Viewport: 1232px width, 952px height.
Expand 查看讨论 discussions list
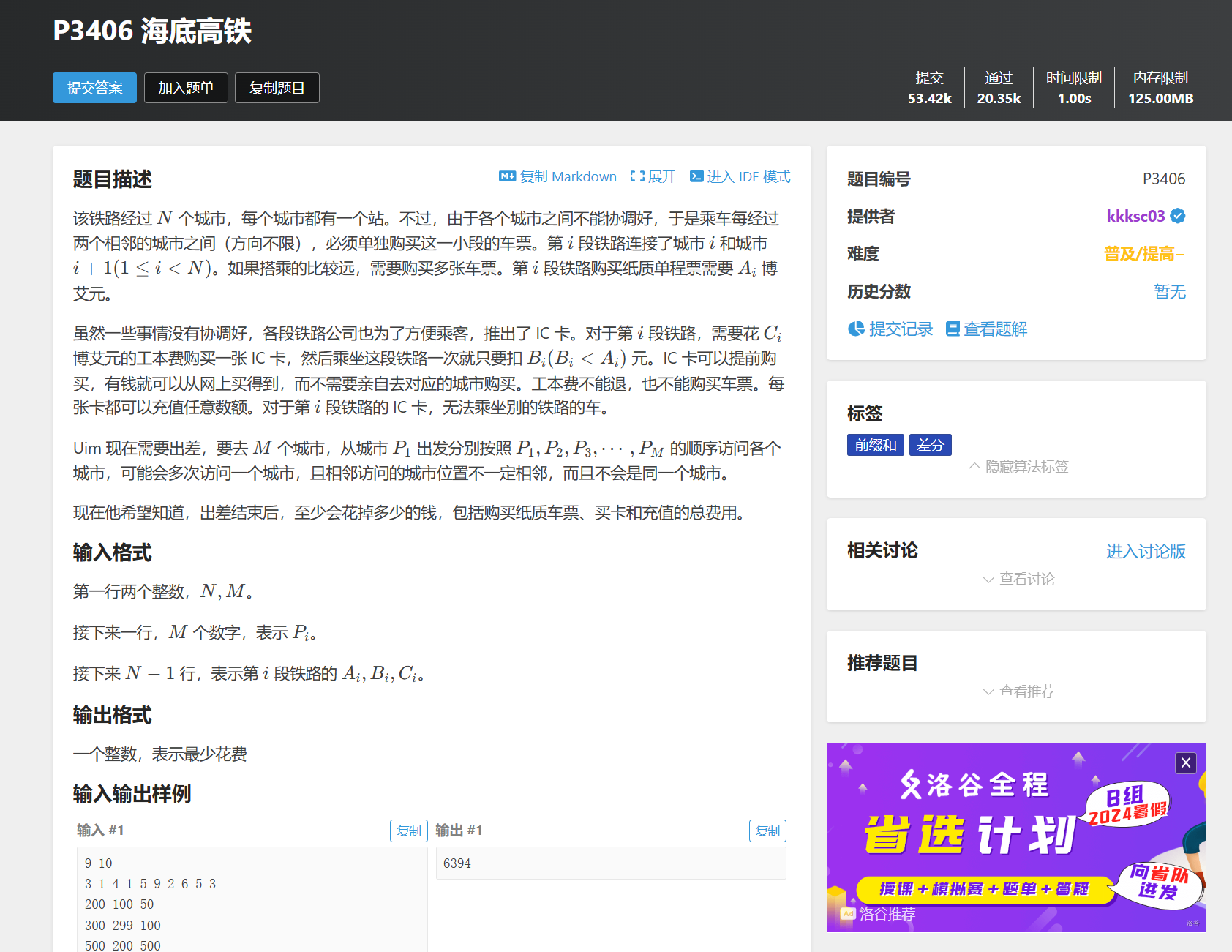(x=1019, y=579)
